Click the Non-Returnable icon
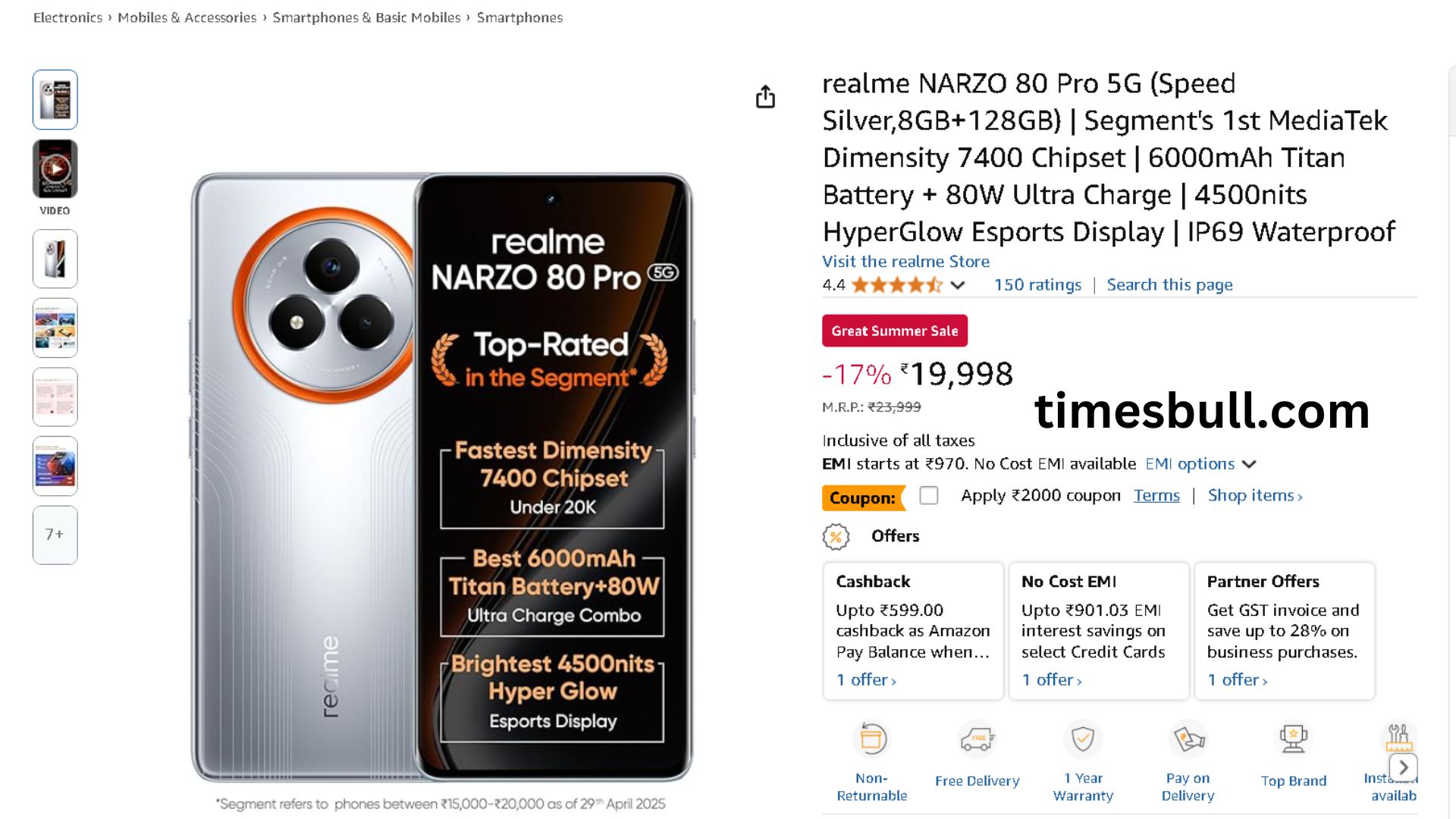 871,739
